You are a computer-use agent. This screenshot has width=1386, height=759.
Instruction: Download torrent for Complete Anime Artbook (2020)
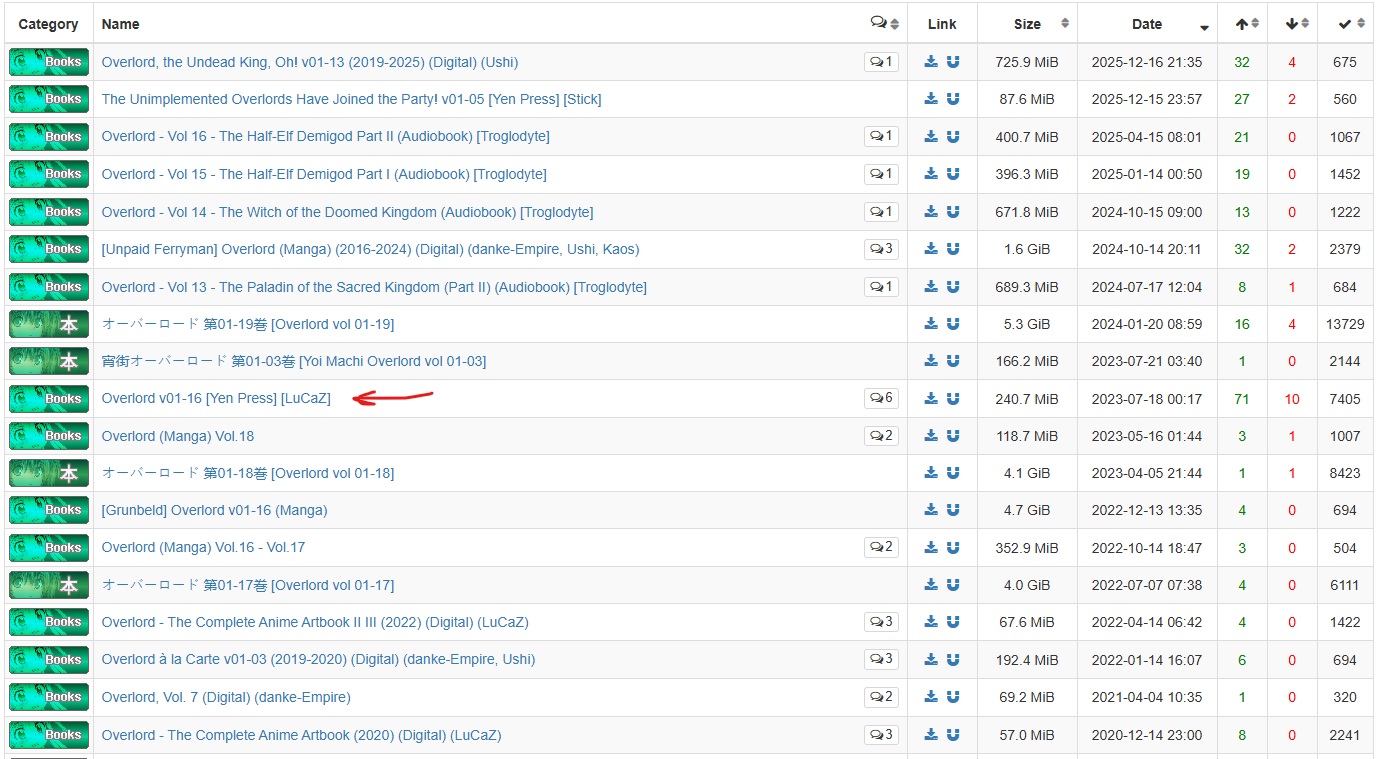[931, 734]
